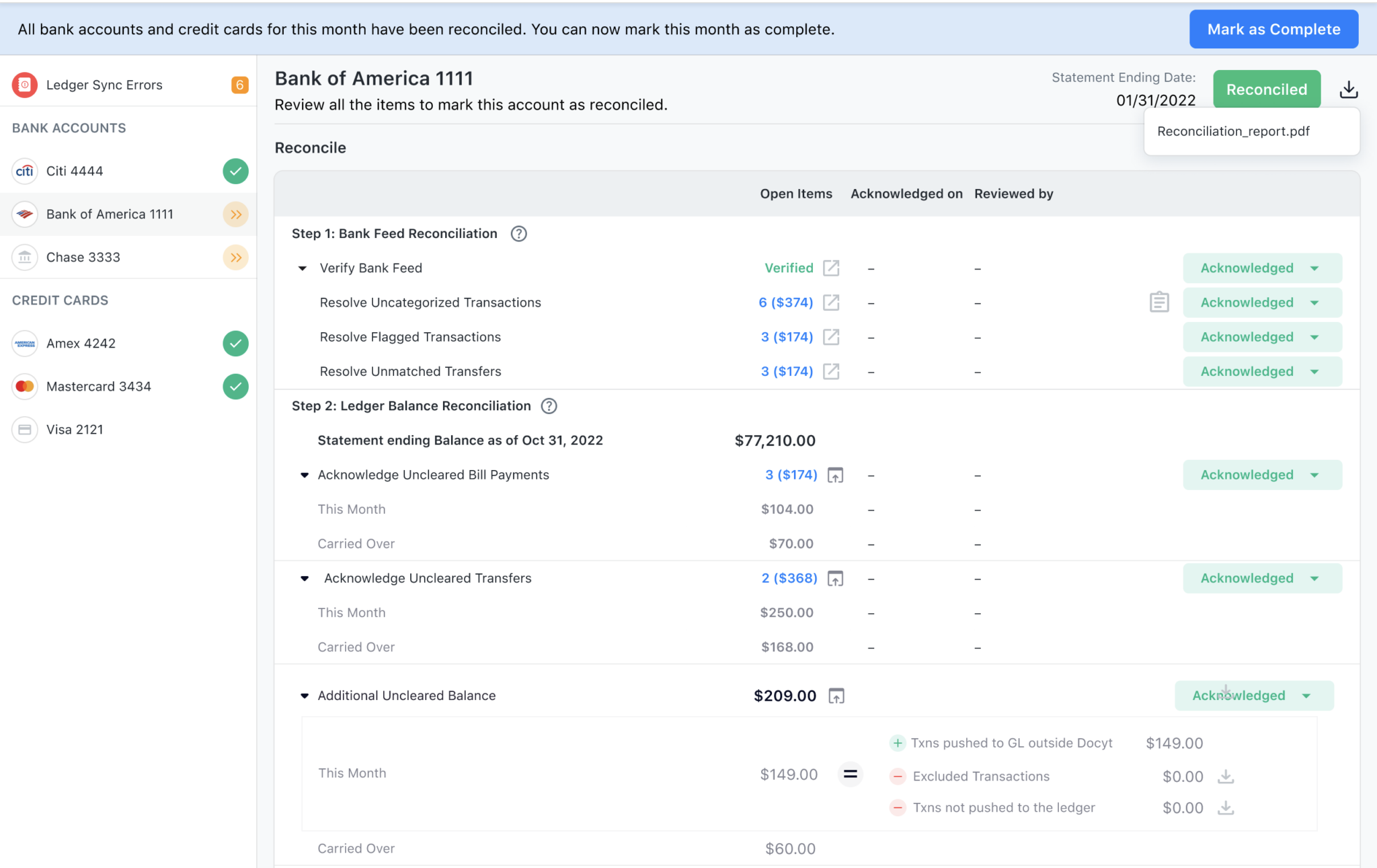The width and height of the screenshot is (1377, 868).
Task: Open 3 ($174) link for Flagged Transactions
Action: (x=787, y=336)
